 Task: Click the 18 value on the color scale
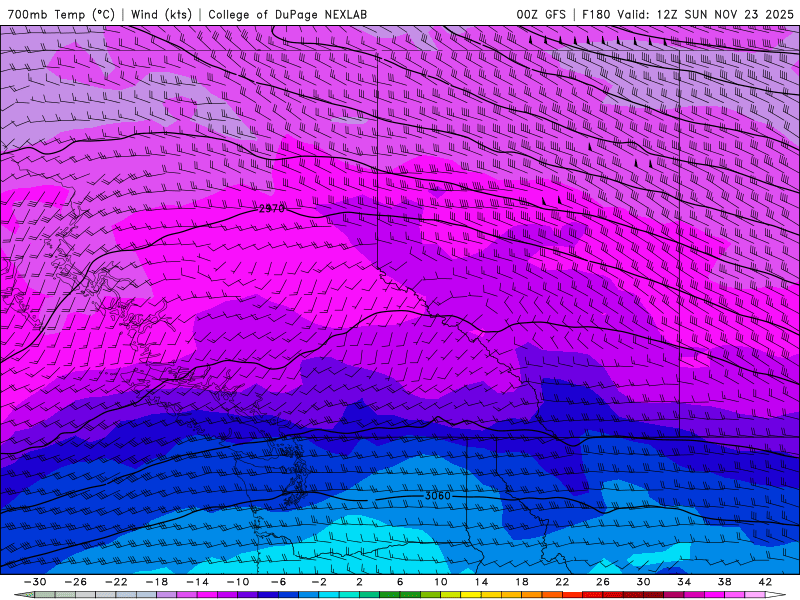[x=521, y=582]
